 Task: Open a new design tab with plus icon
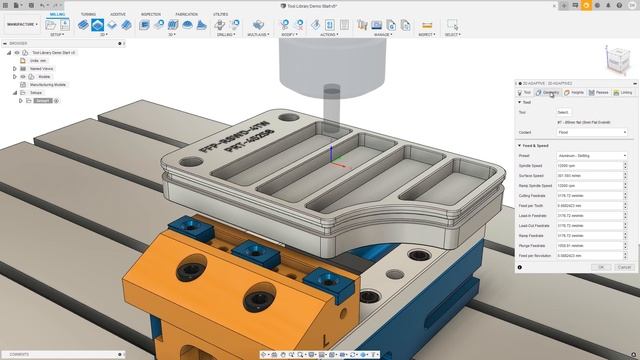click(564, 6)
